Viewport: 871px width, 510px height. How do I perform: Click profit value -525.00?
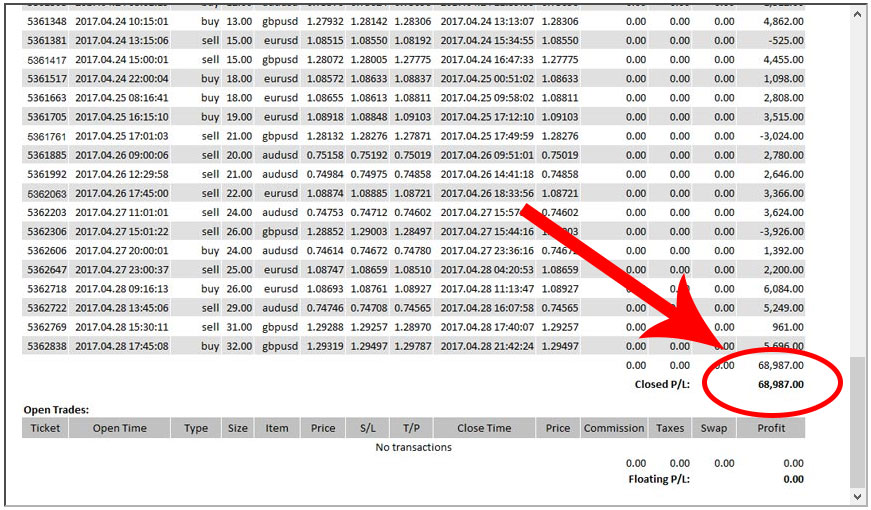[x=786, y=41]
